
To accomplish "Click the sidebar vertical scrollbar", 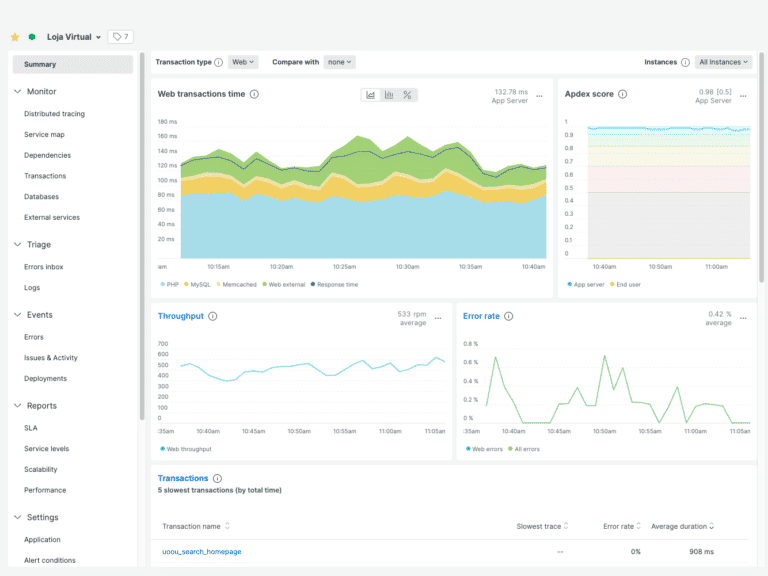I will [142, 236].
